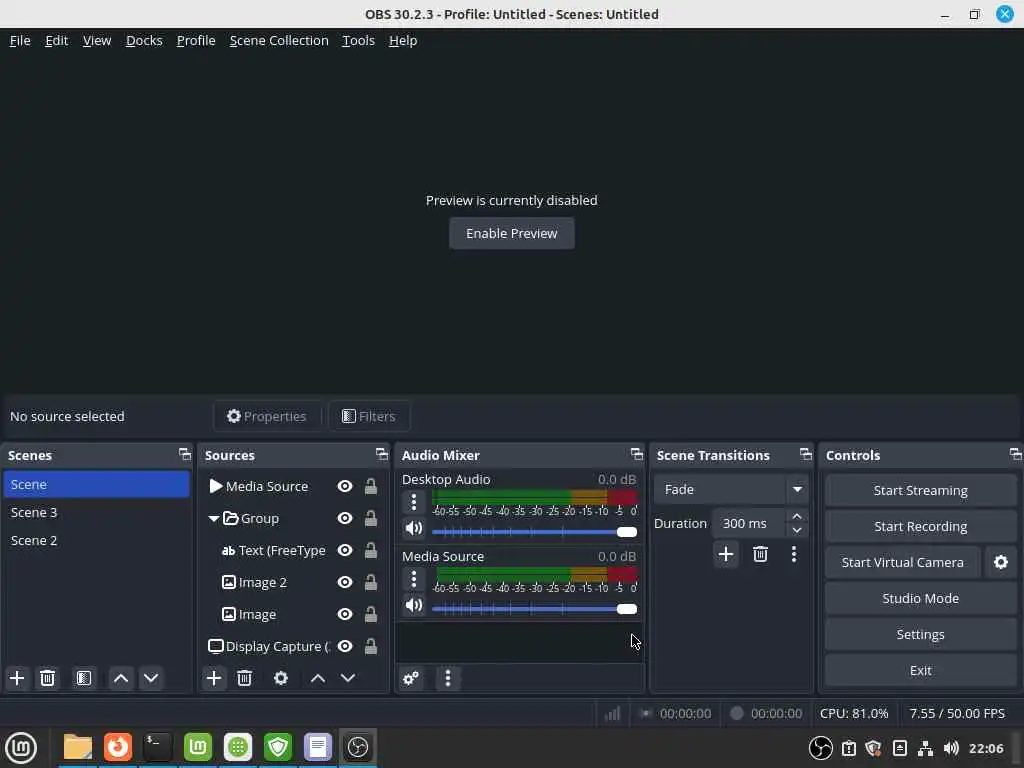Click Media Source volume slider handle

tap(626, 609)
